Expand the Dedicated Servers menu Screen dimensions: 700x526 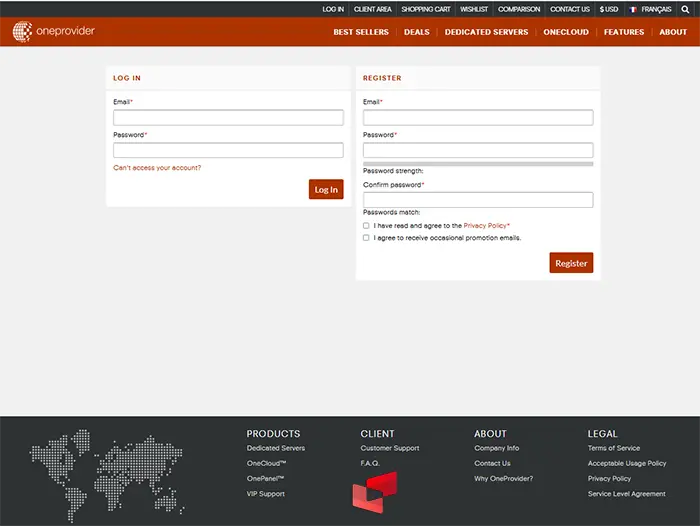coord(486,32)
